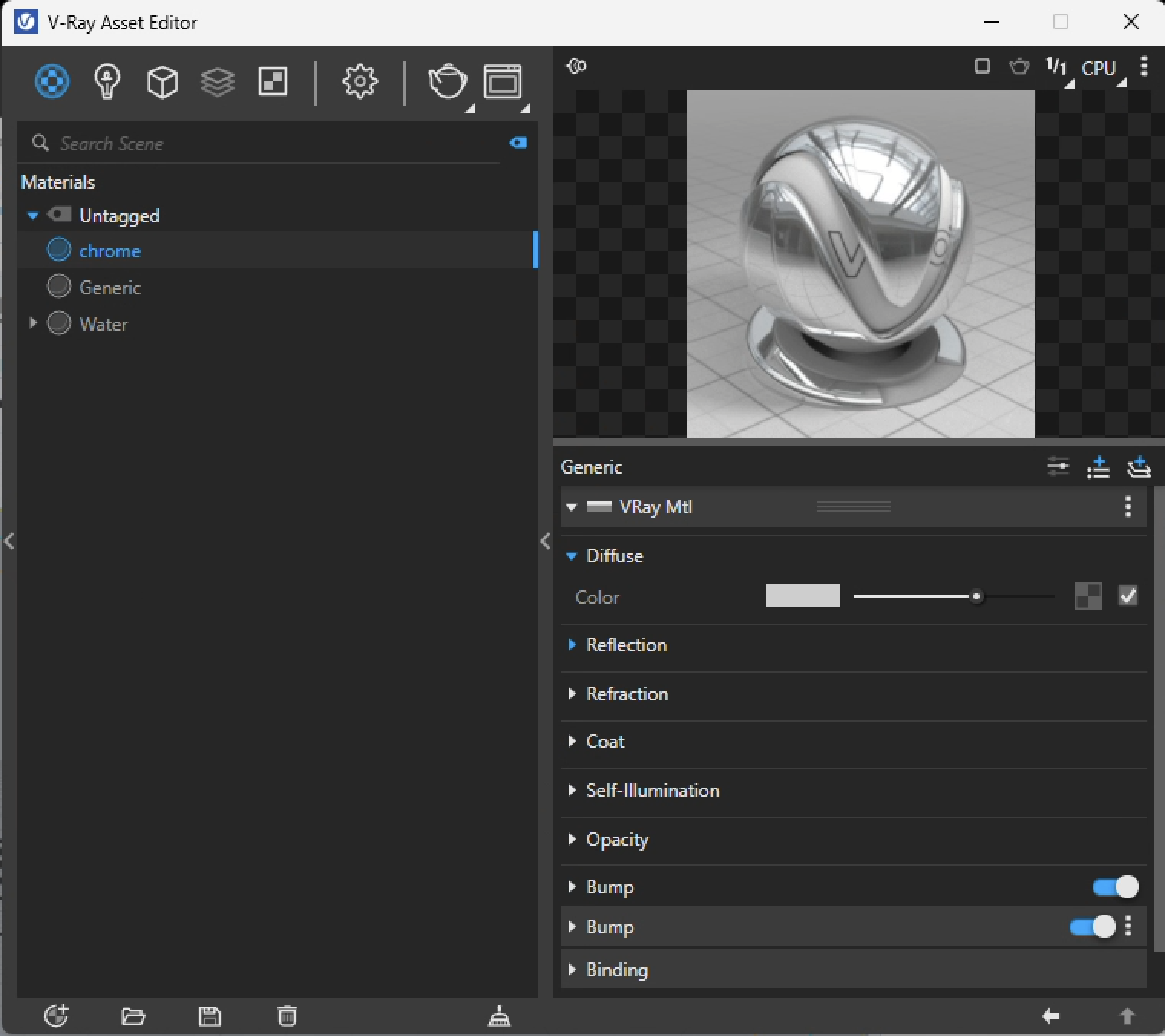
Task: Click the preview stop square icon
Action: pyautogui.click(x=982, y=67)
